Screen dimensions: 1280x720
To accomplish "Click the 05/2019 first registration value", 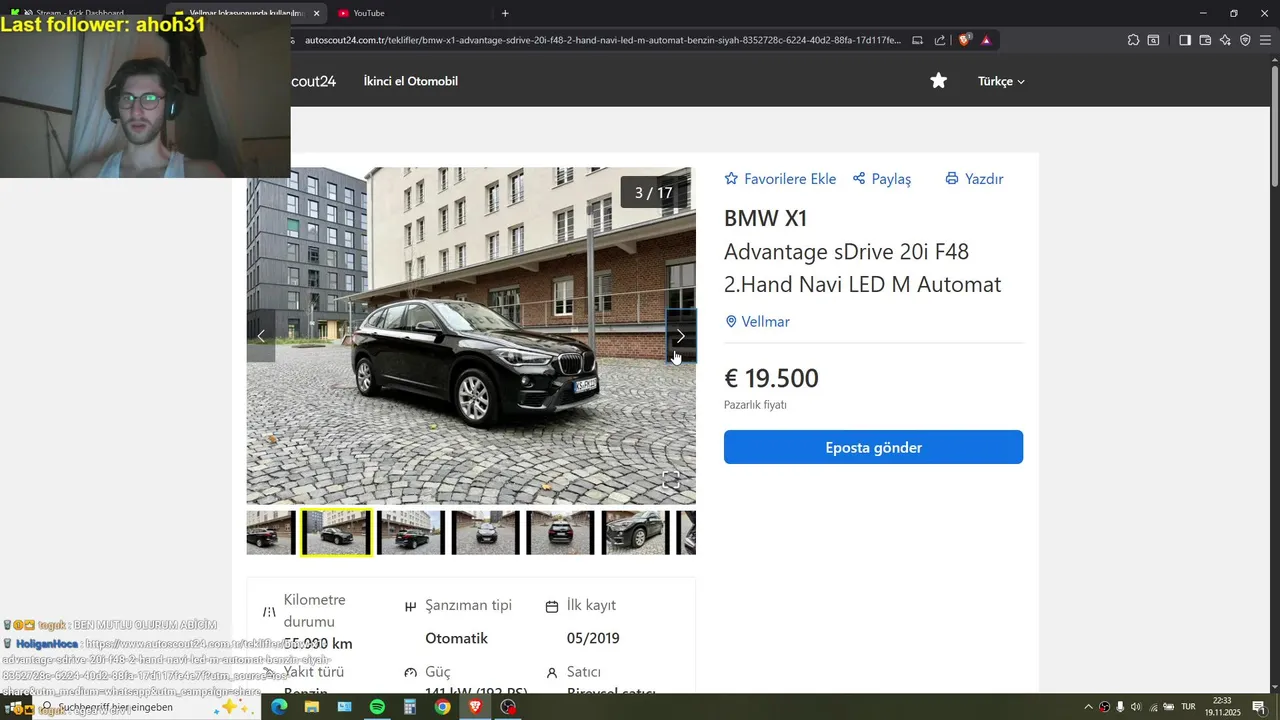I will tap(593, 638).
